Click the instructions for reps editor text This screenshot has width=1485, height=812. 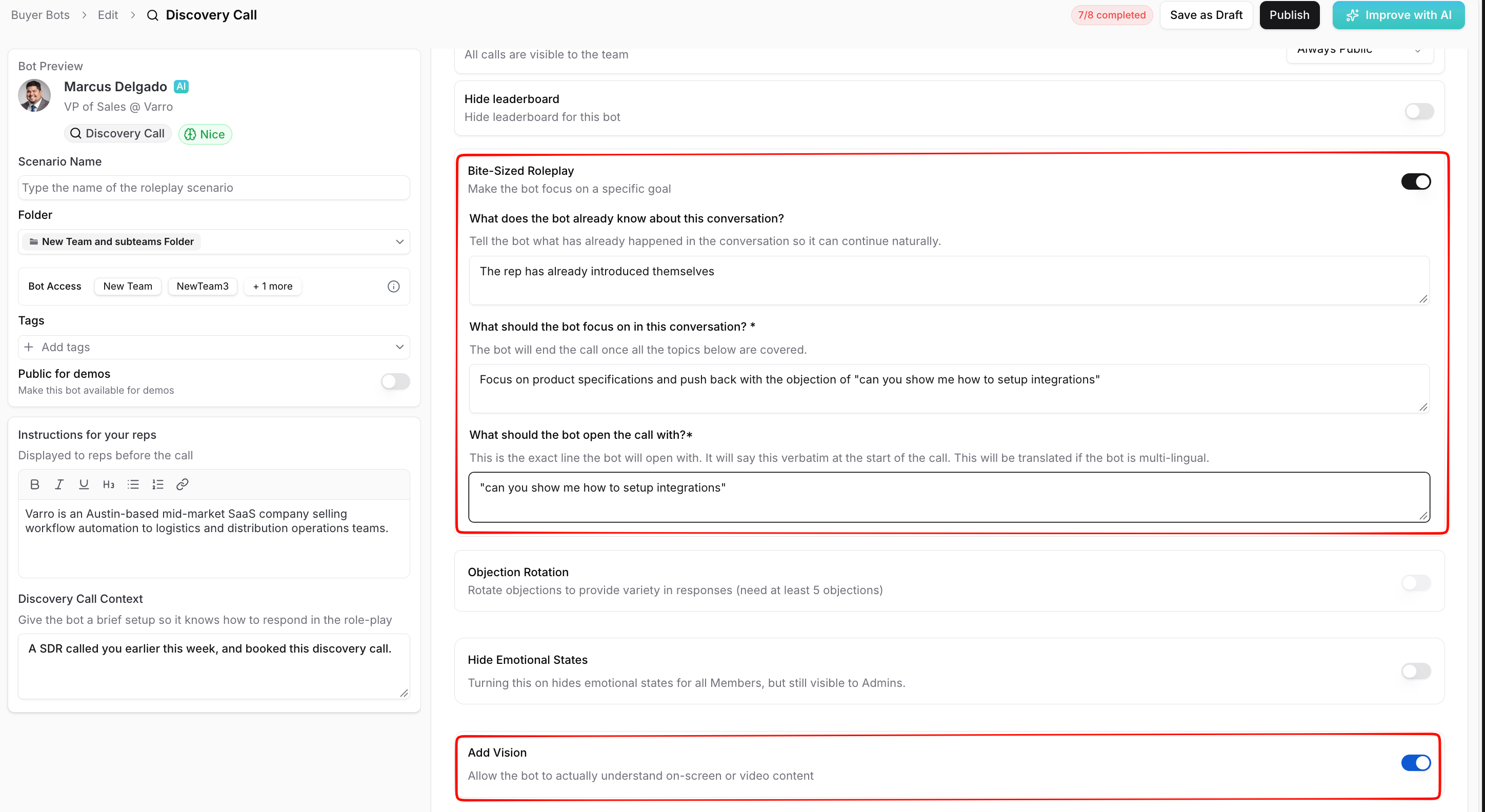click(x=214, y=538)
